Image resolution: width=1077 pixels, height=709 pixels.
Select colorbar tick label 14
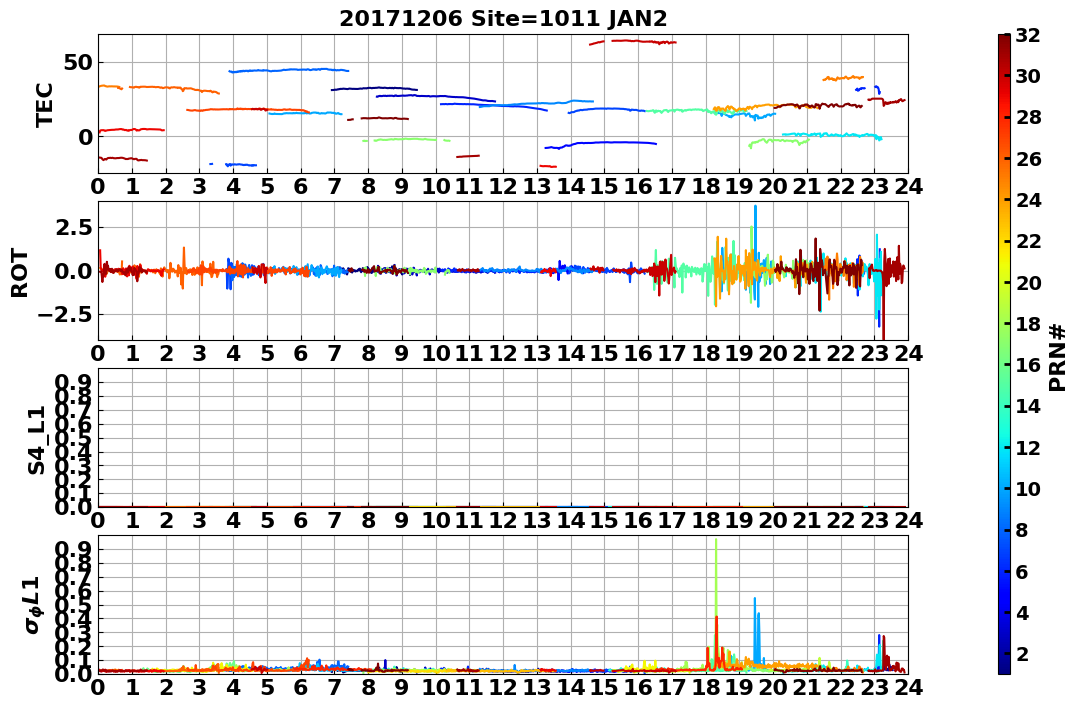[x=1028, y=406]
